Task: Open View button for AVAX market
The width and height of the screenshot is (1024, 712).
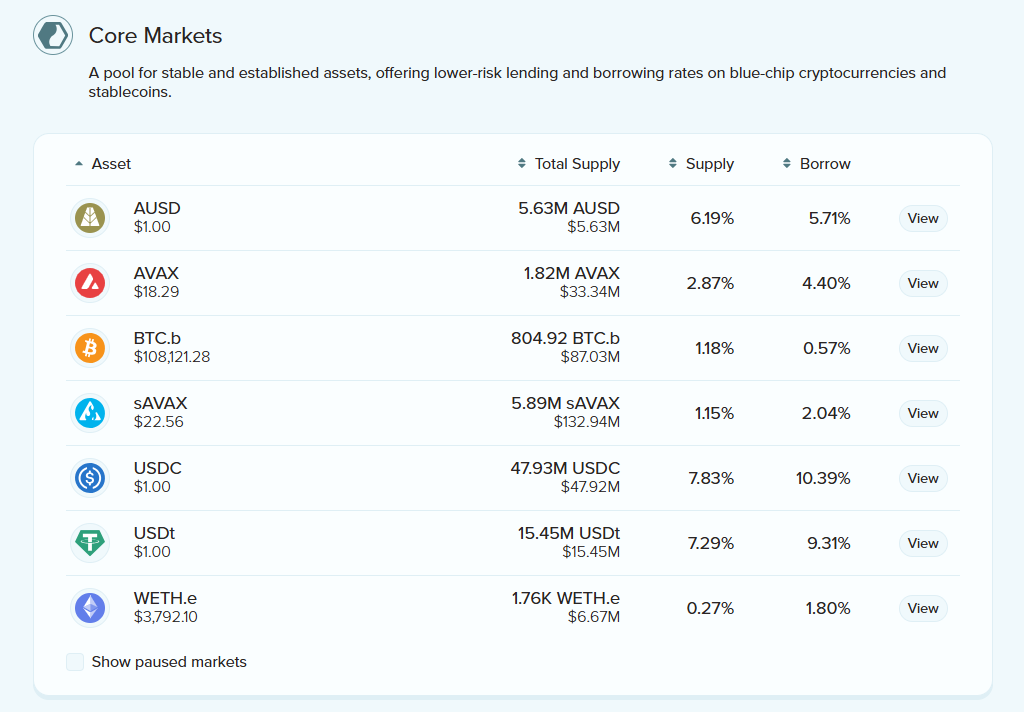Action: tap(923, 283)
